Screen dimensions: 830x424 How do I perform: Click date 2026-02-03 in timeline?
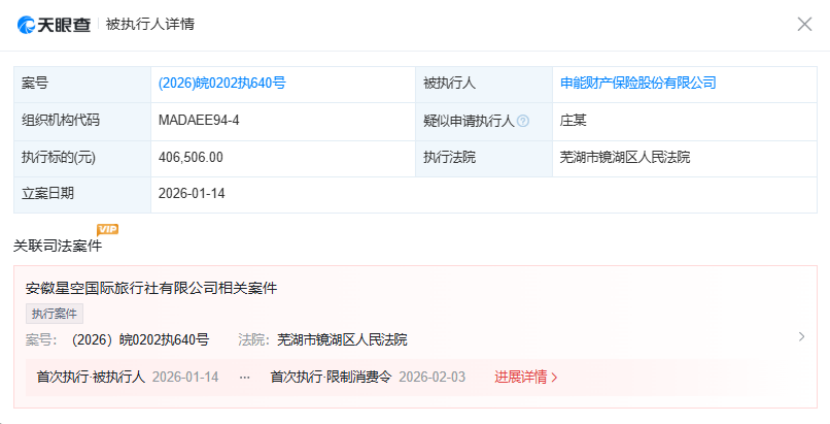432,377
